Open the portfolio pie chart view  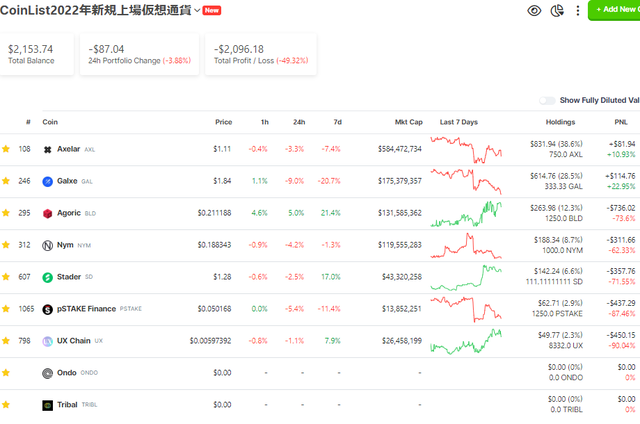pyautogui.click(x=557, y=10)
